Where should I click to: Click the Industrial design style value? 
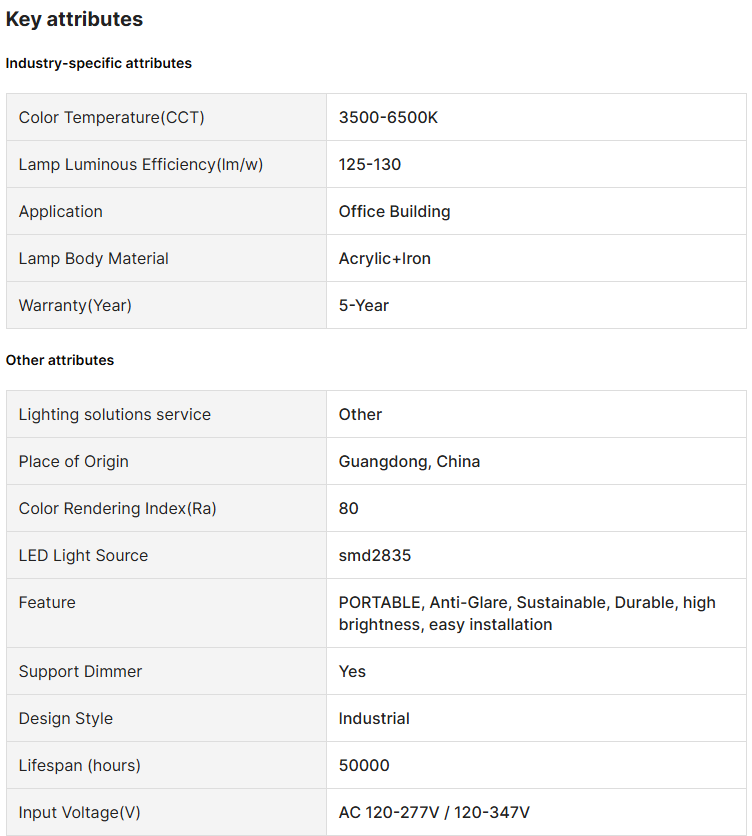pos(374,719)
